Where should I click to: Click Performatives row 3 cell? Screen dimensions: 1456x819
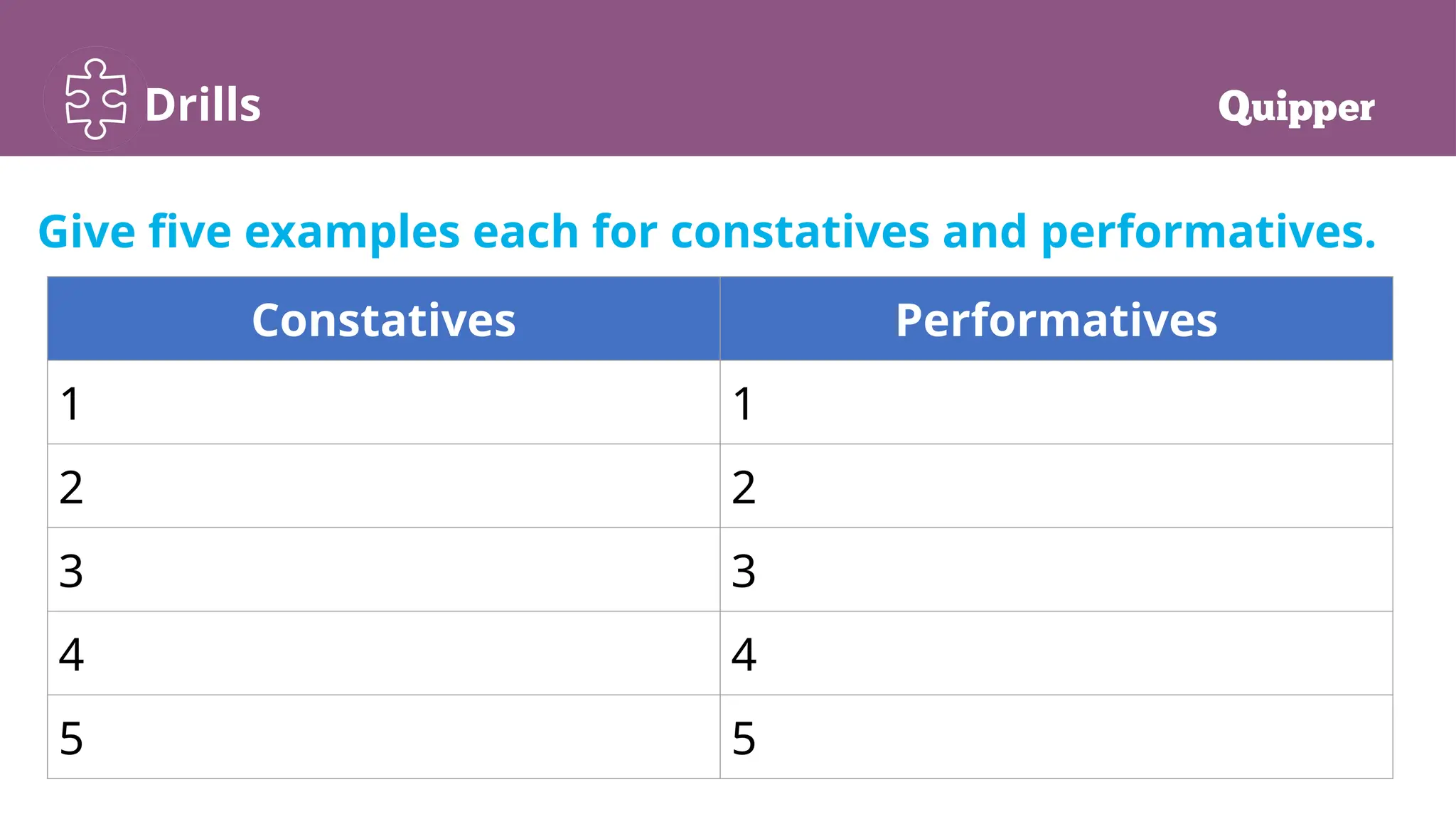pos(1056,570)
